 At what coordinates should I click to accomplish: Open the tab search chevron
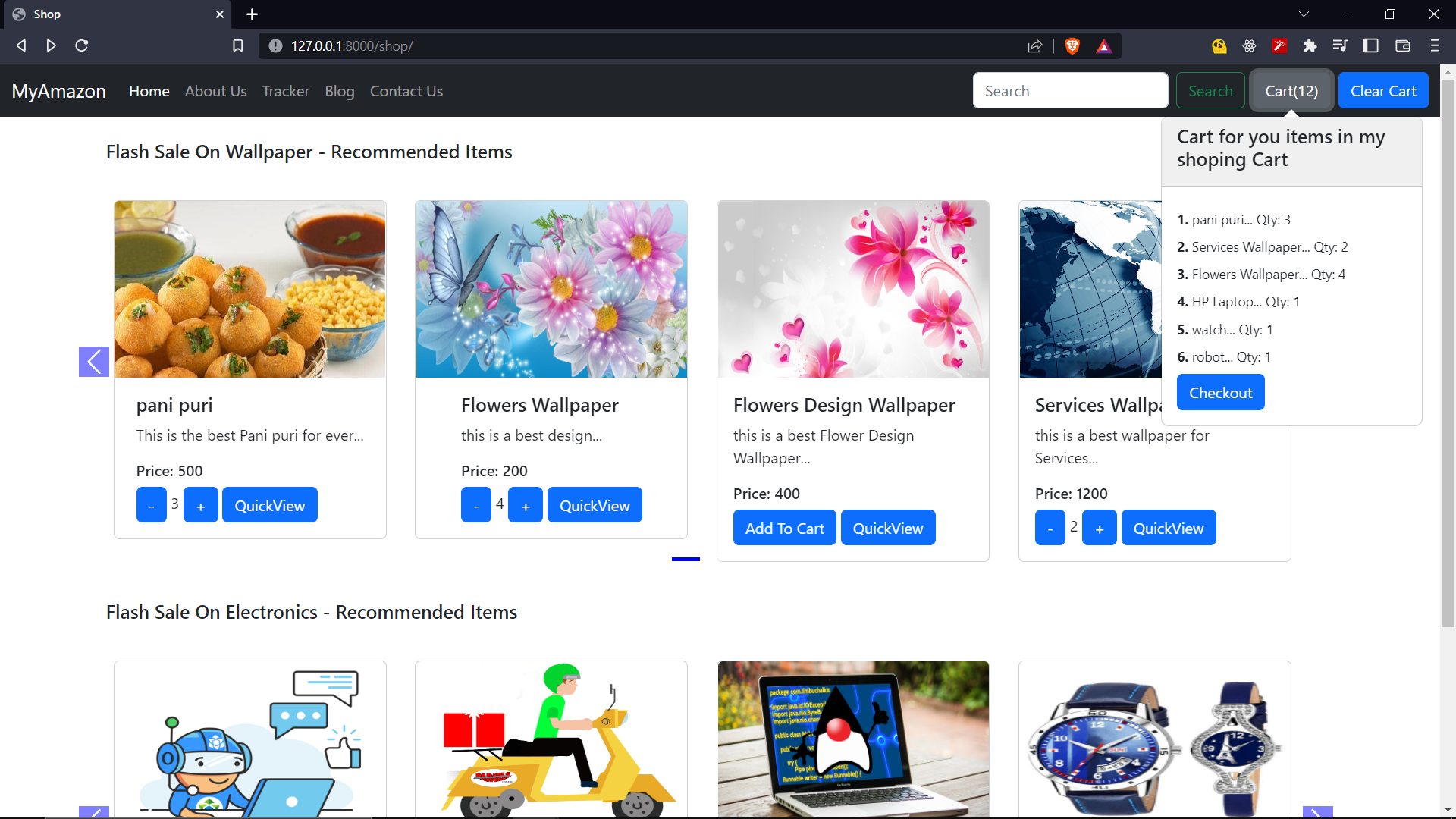click(x=1304, y=14)
